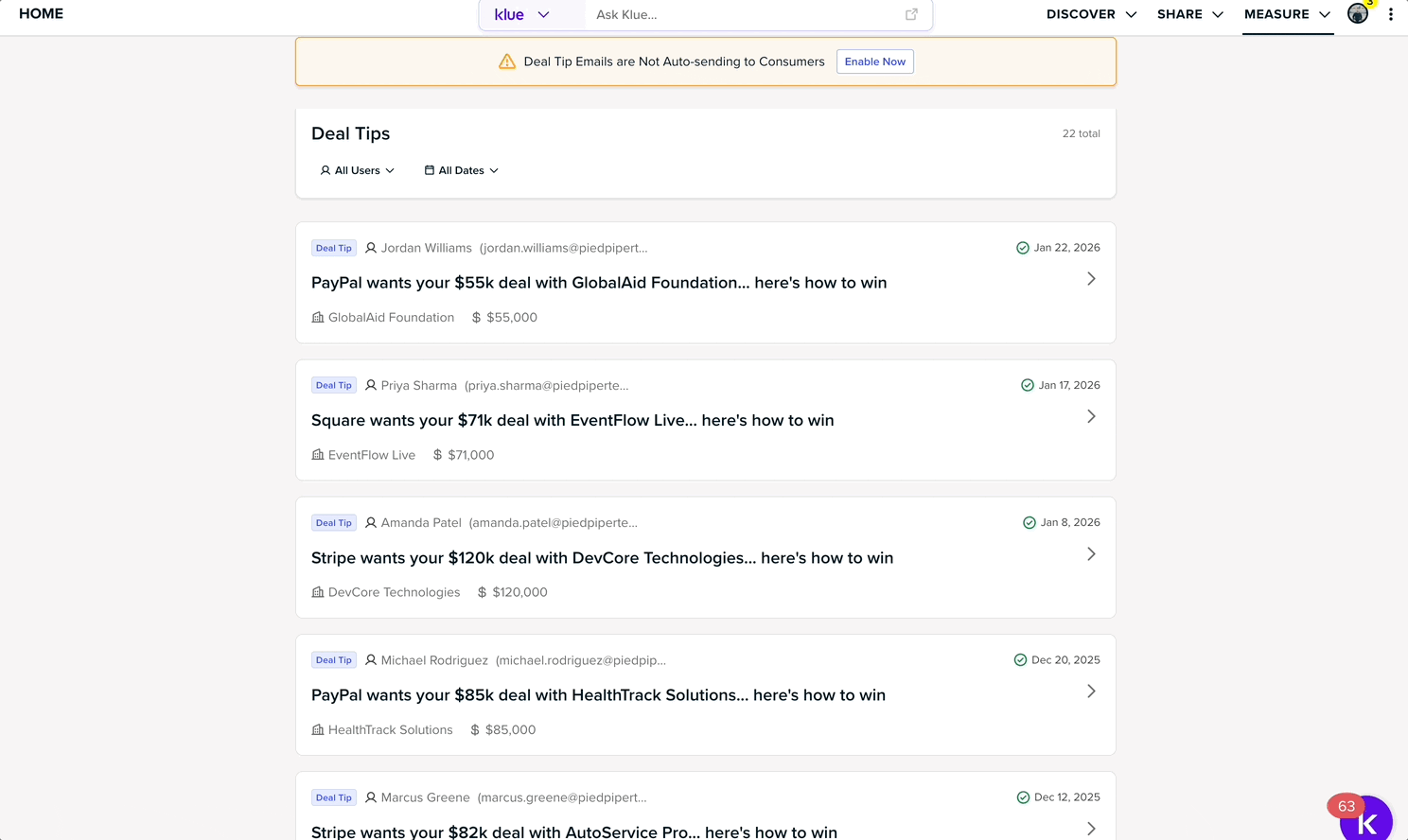Click the 'GlobalAid Foundation' company name

(391, 318)
